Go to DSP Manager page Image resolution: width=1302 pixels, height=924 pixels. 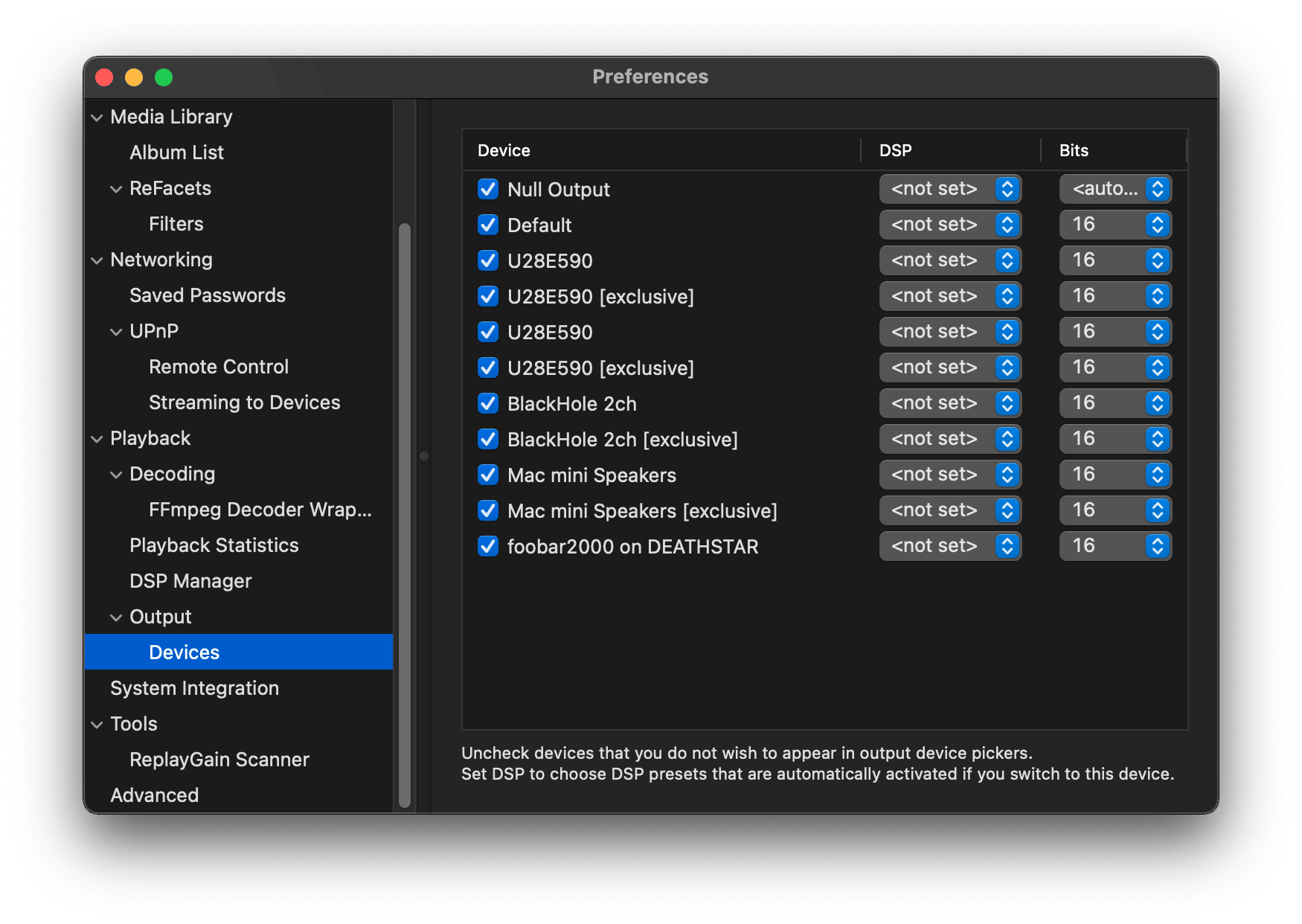tap(190, 581)
